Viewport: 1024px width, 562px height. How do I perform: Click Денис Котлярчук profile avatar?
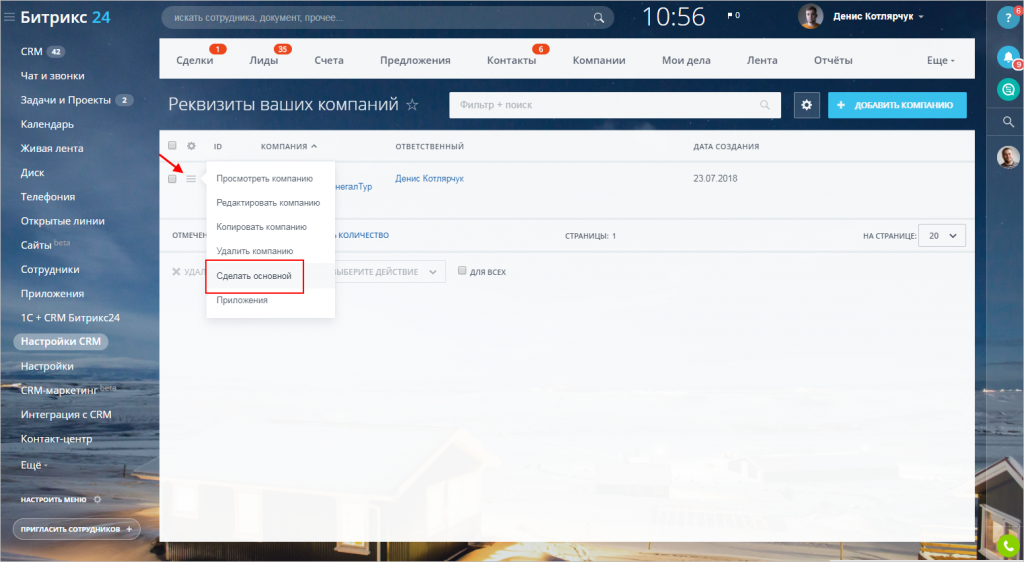(x=810, y=16)
